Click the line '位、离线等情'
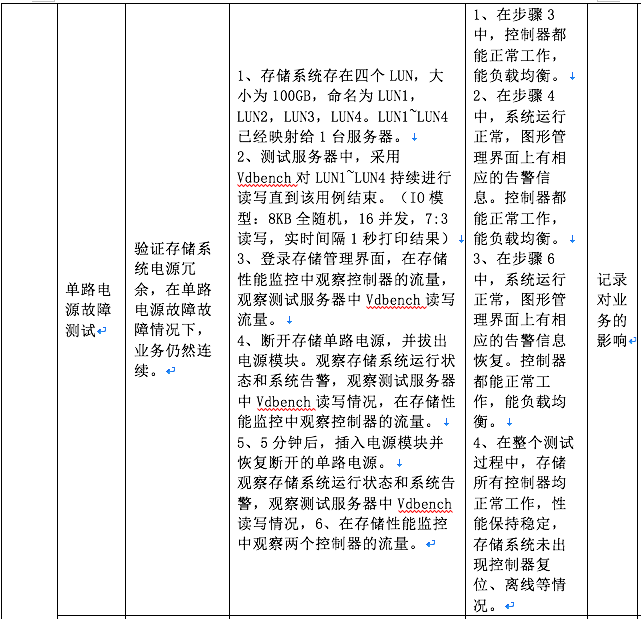Image resolution: width=641 pixels, height=619 pixels. [520, 585]
